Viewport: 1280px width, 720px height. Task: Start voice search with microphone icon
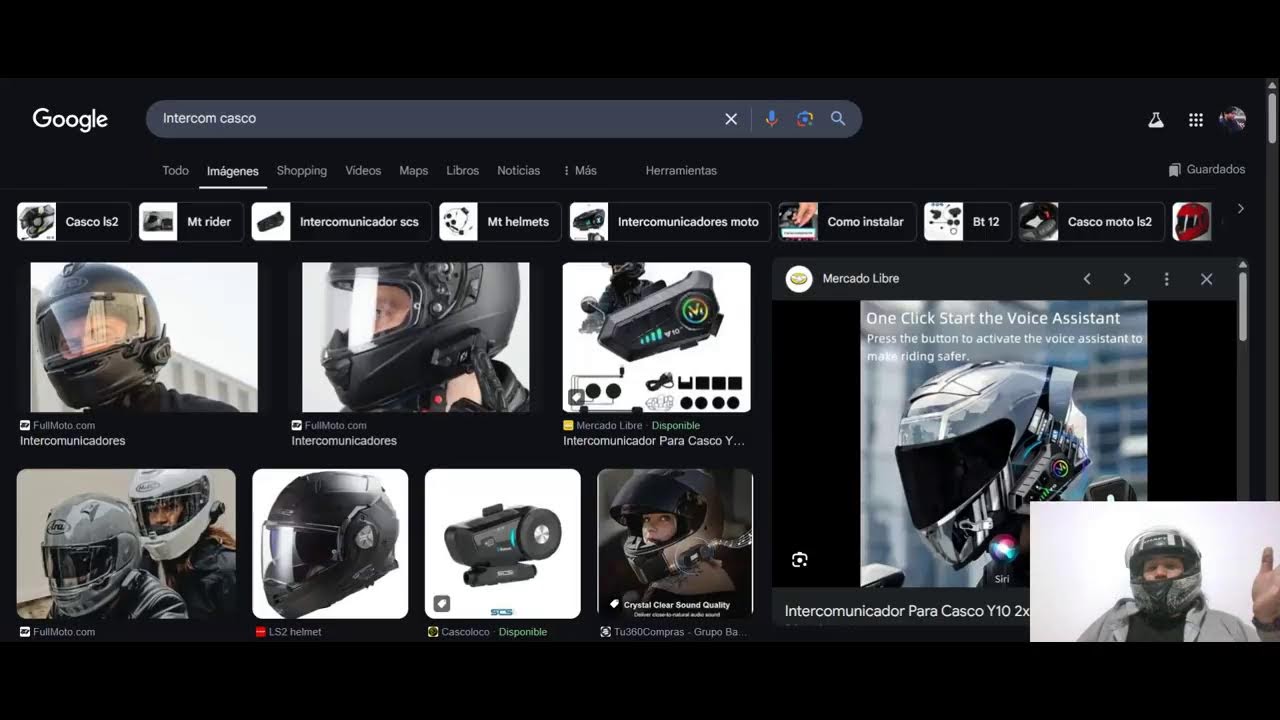pos(771,119)
